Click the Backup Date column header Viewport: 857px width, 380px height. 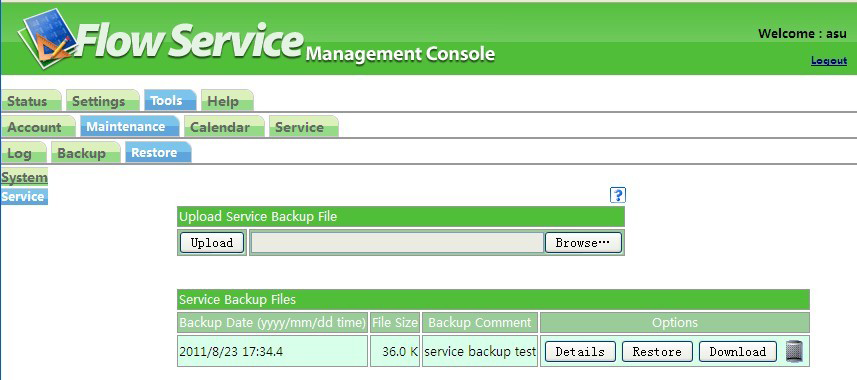click(273, 323)
